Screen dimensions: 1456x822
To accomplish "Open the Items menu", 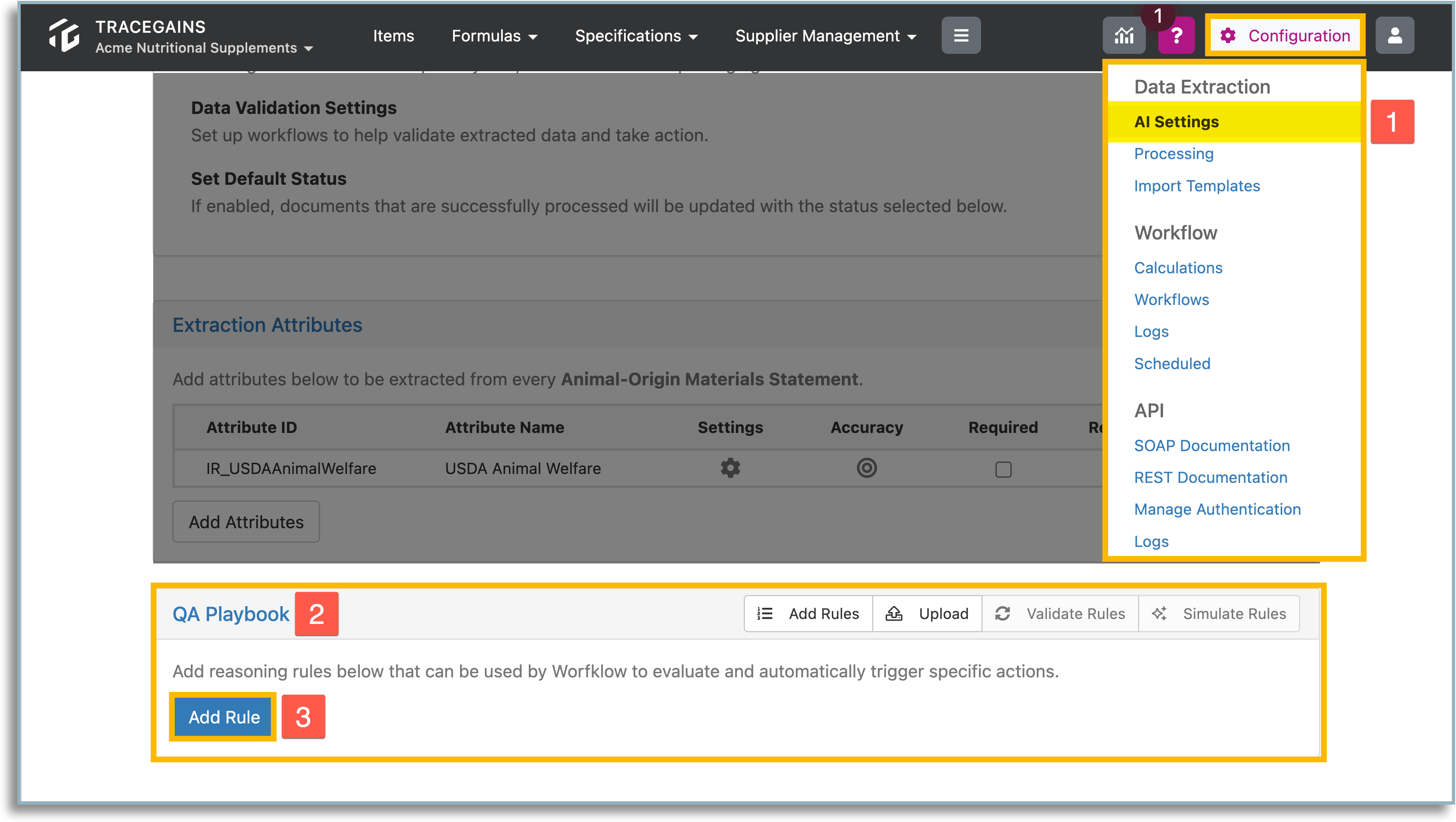I will pyautogui.click(x=393, y=36).
